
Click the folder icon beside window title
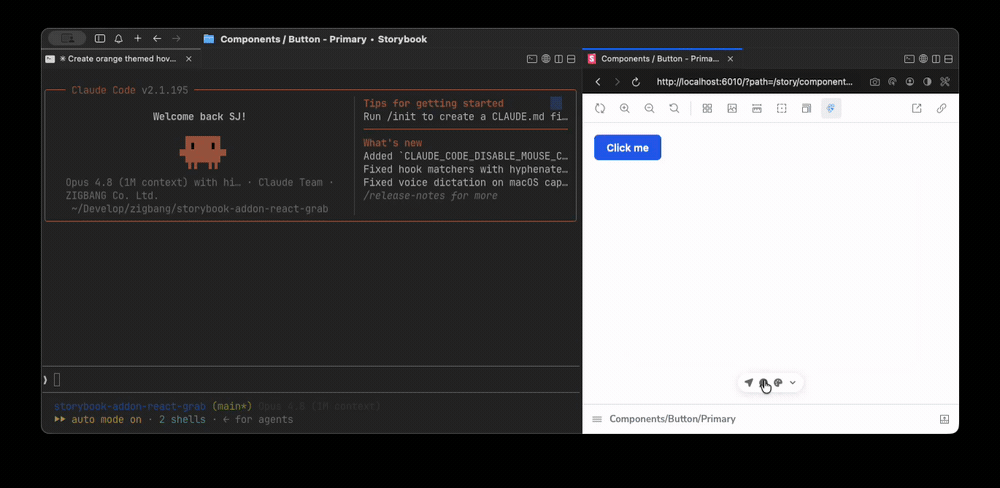point(209,39)
